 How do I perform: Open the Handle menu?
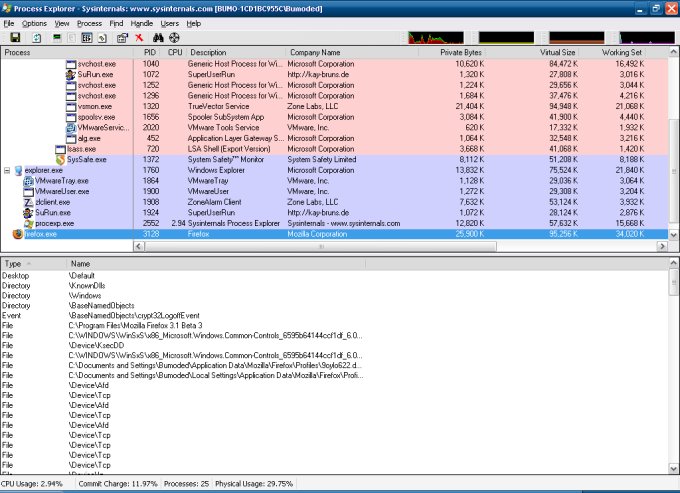pyautogui.click(x=142, y=22)
